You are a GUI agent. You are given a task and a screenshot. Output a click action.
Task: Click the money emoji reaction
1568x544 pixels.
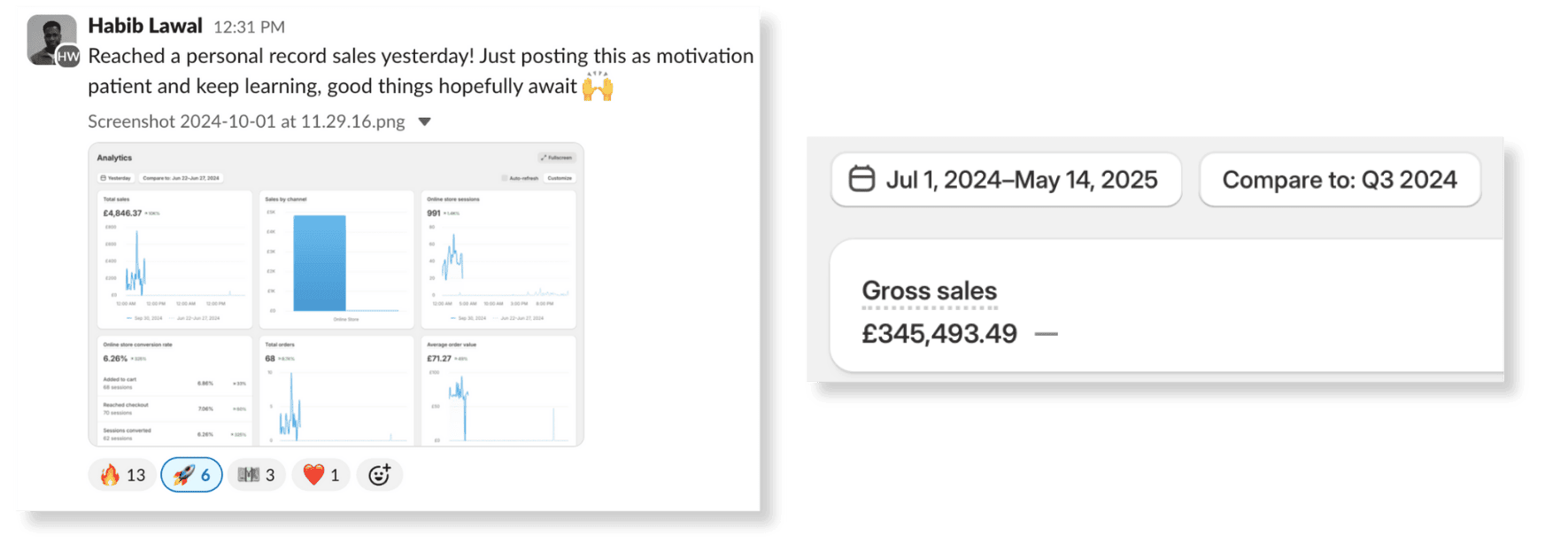[257, 475]
